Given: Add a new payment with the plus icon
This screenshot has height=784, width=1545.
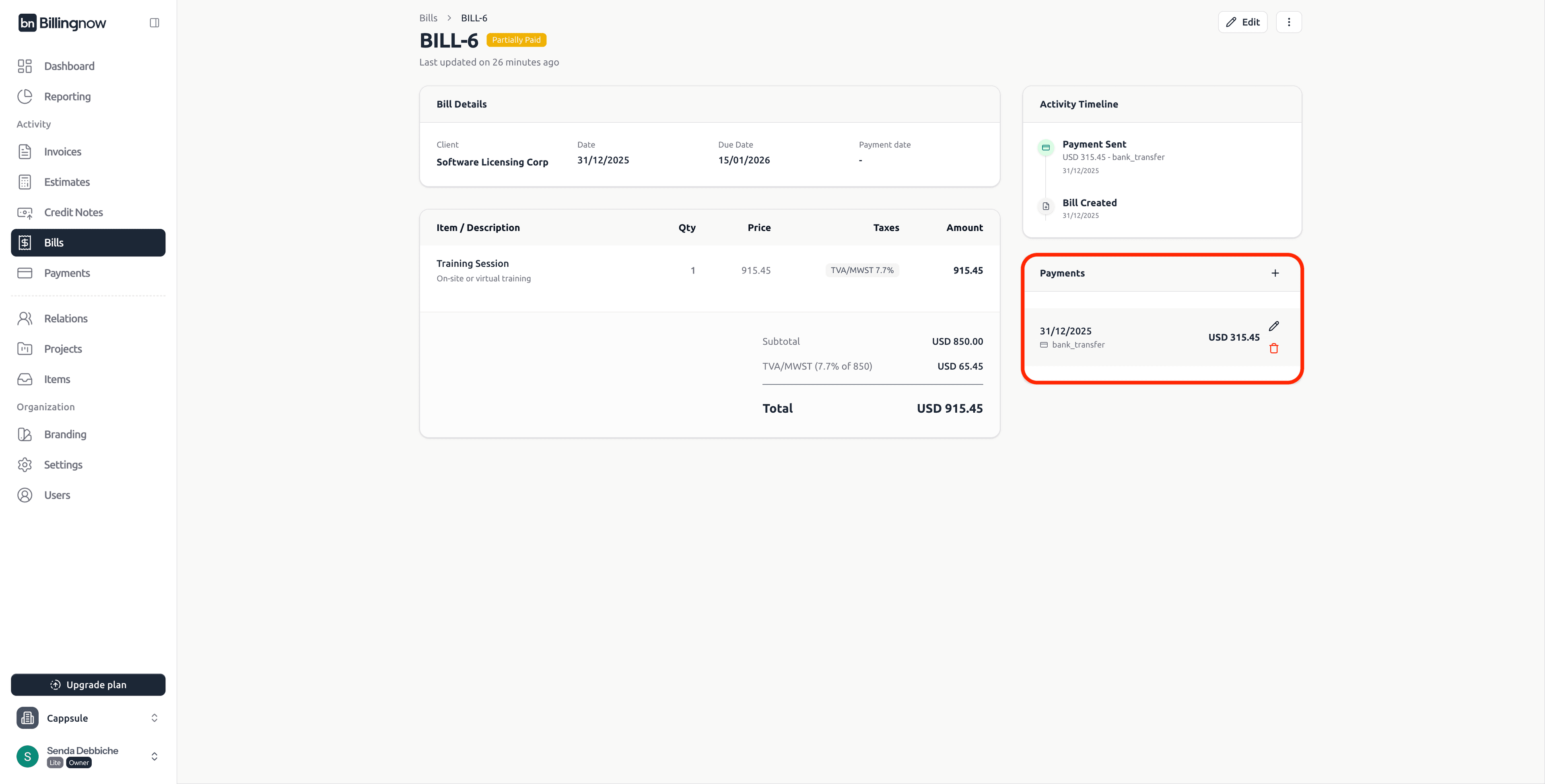Looking at the screenshot, I should coord(1275,273).
